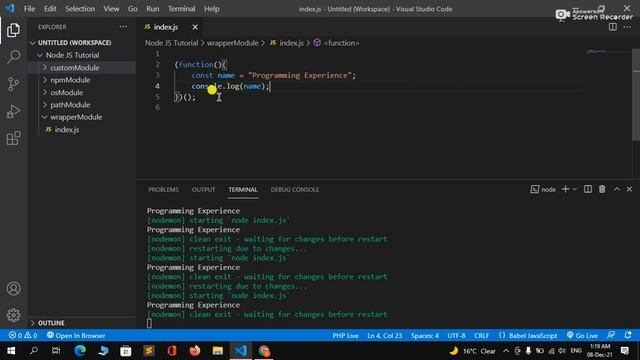Open editor more actions ellipsis
Viewport: 640px width, 360px height.
tap(627, 27)
